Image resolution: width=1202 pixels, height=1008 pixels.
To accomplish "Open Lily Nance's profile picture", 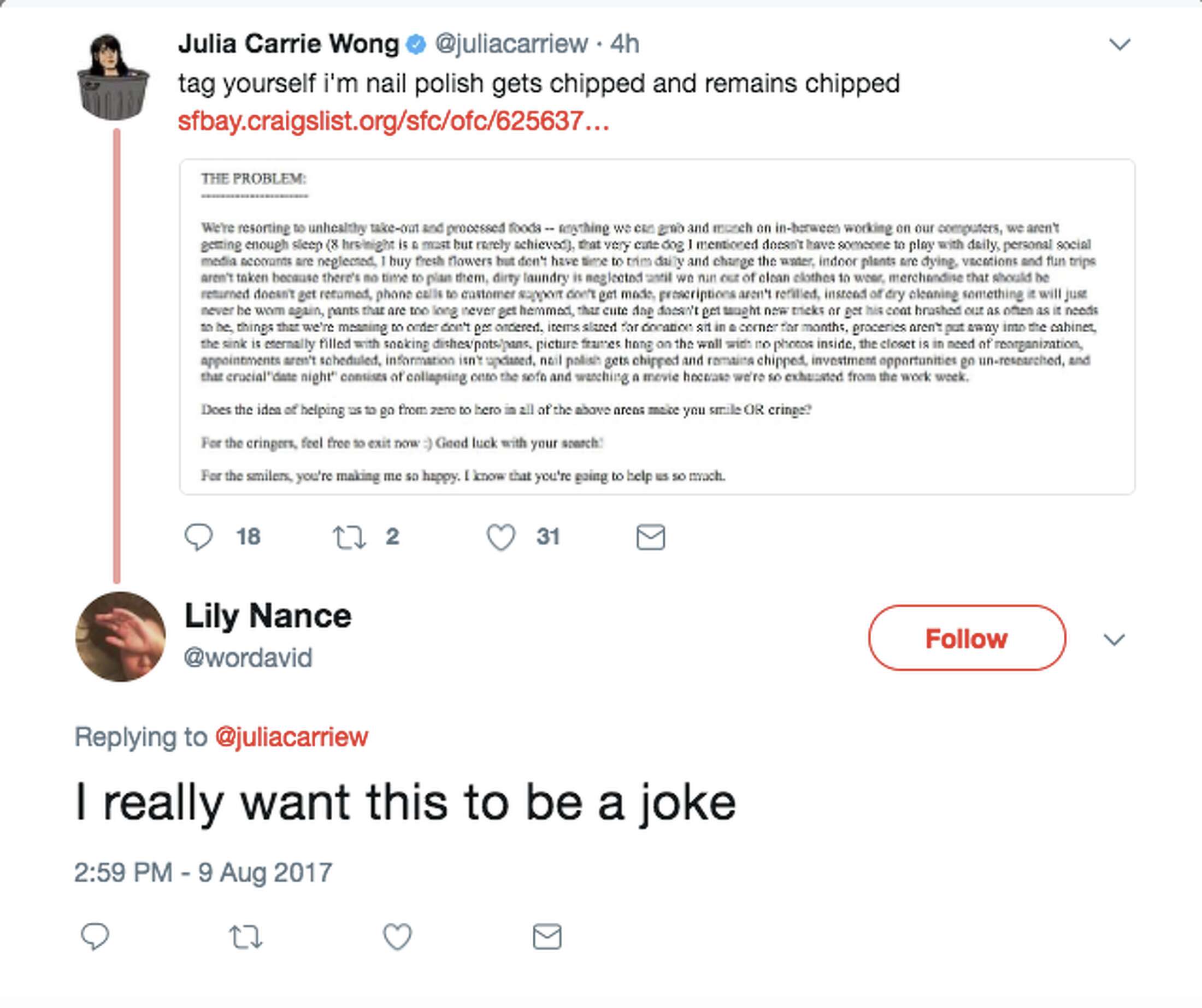I will point(120,636).
